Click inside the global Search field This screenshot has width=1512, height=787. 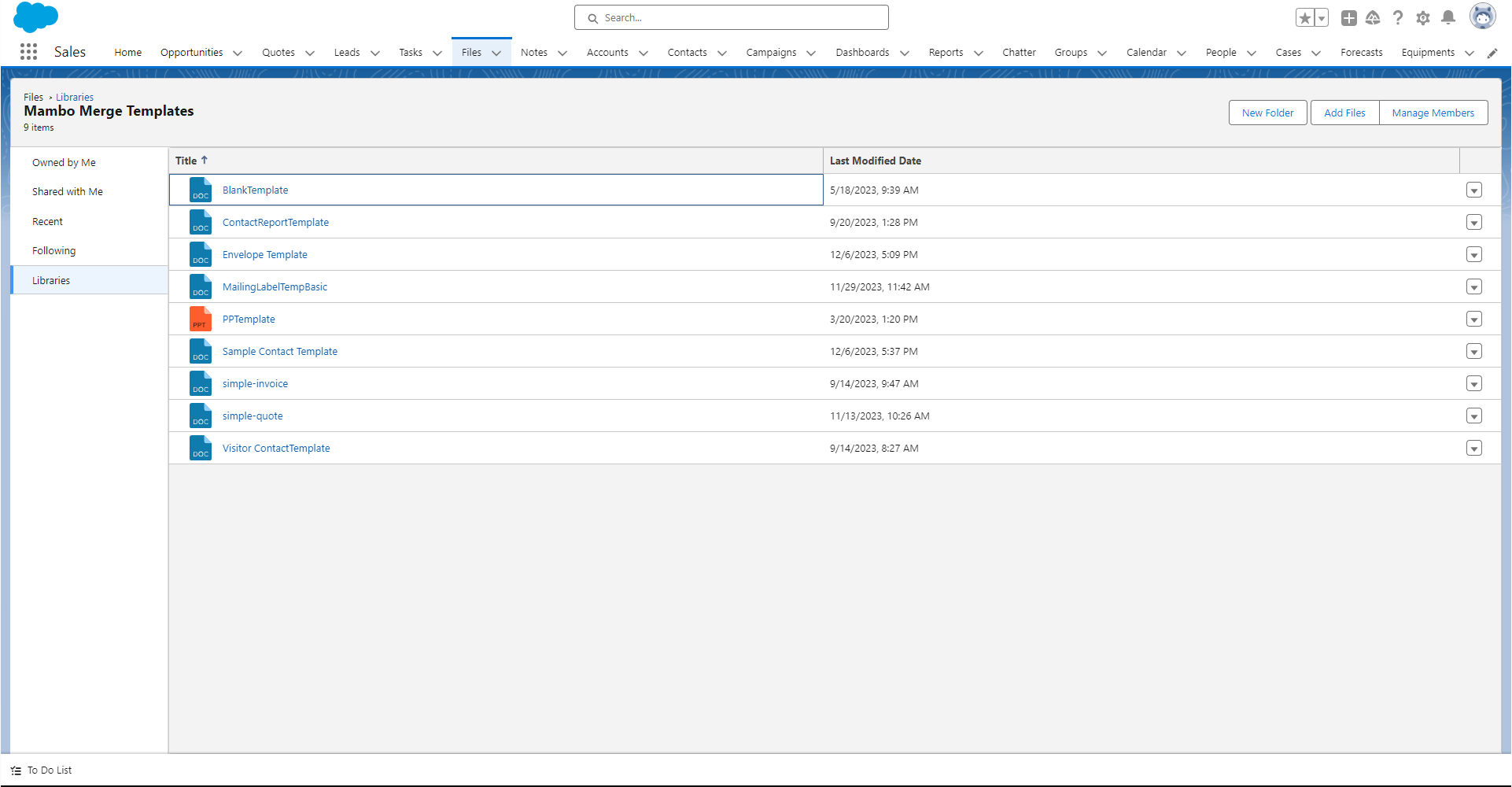(x=731, y=17)
